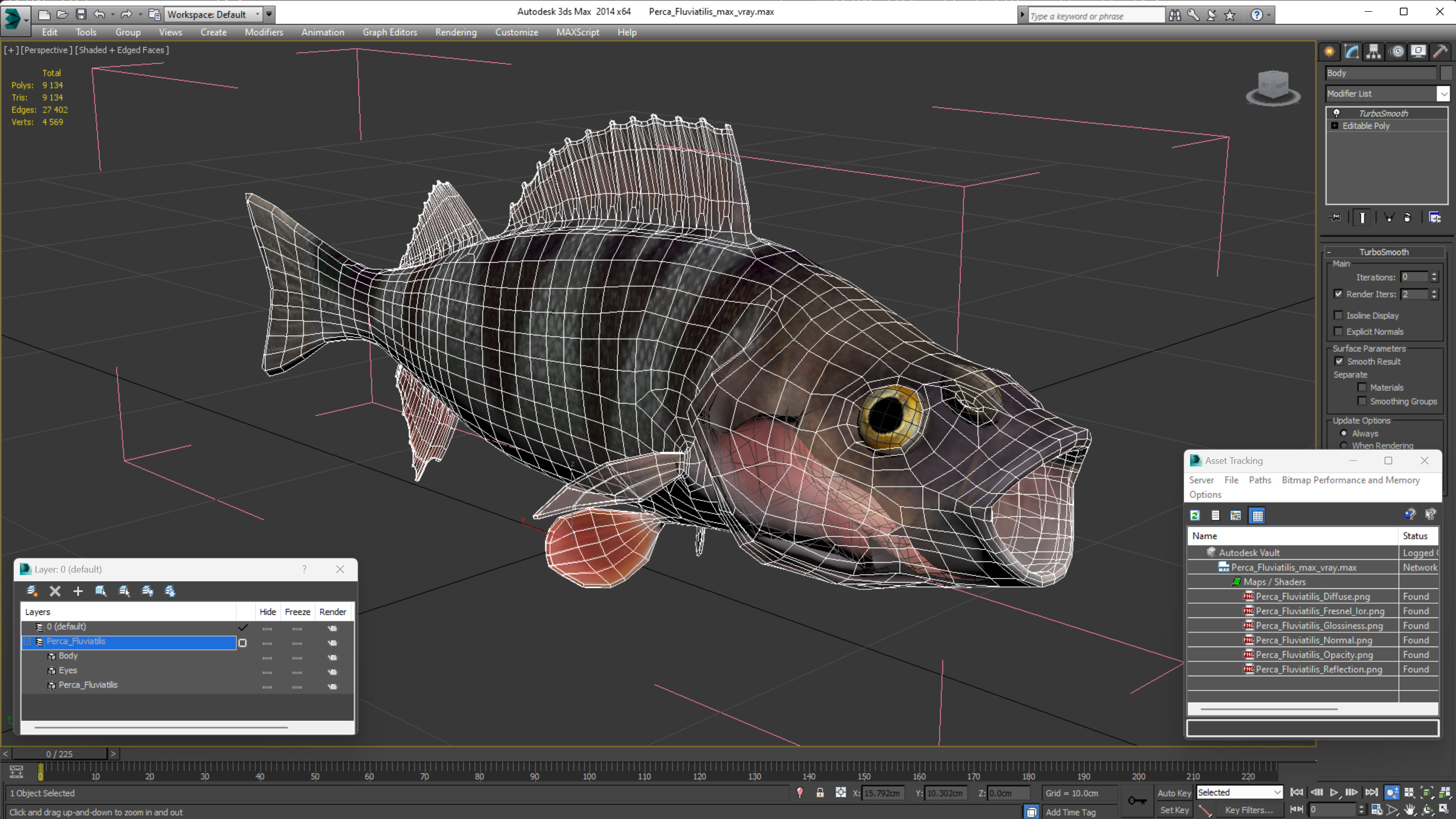Open the Motion command panel tab
The width and height of the screenshot is (1456, 819).
coord(1397,52)
